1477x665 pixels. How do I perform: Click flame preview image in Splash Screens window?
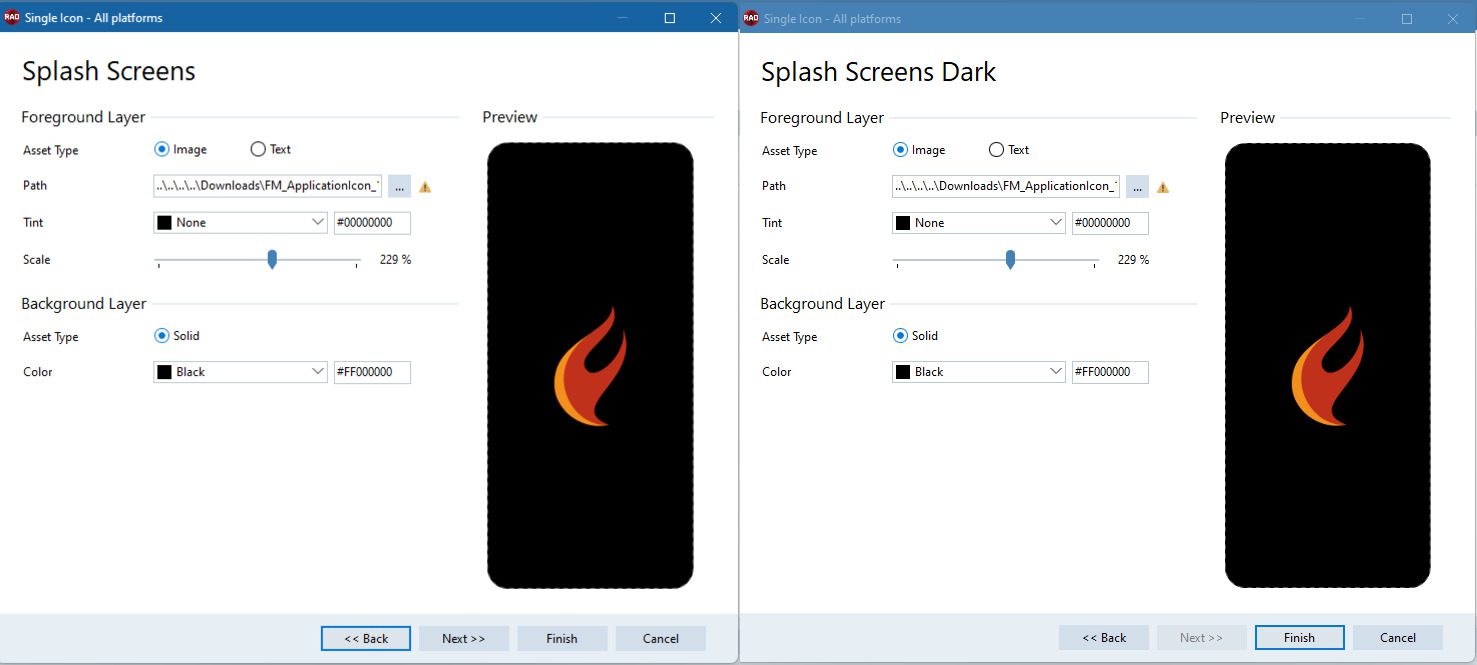point(590,366)
